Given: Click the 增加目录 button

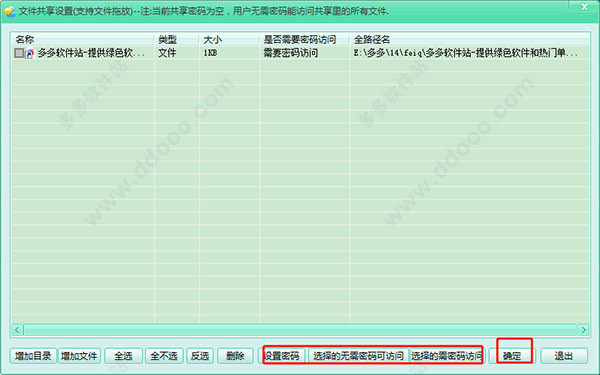Looking at the screenshot, I should [33, 356].
